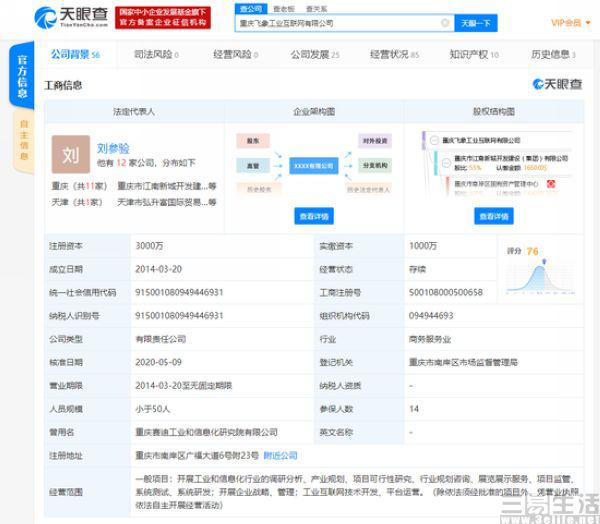
Task: Click the 分支机构 box in the structure diagram
Action: [375, 166]
